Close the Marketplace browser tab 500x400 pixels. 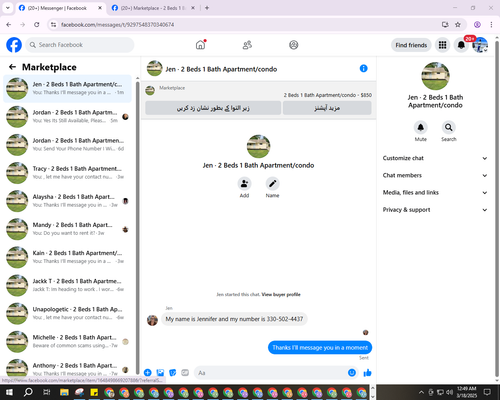pos(193,8)
